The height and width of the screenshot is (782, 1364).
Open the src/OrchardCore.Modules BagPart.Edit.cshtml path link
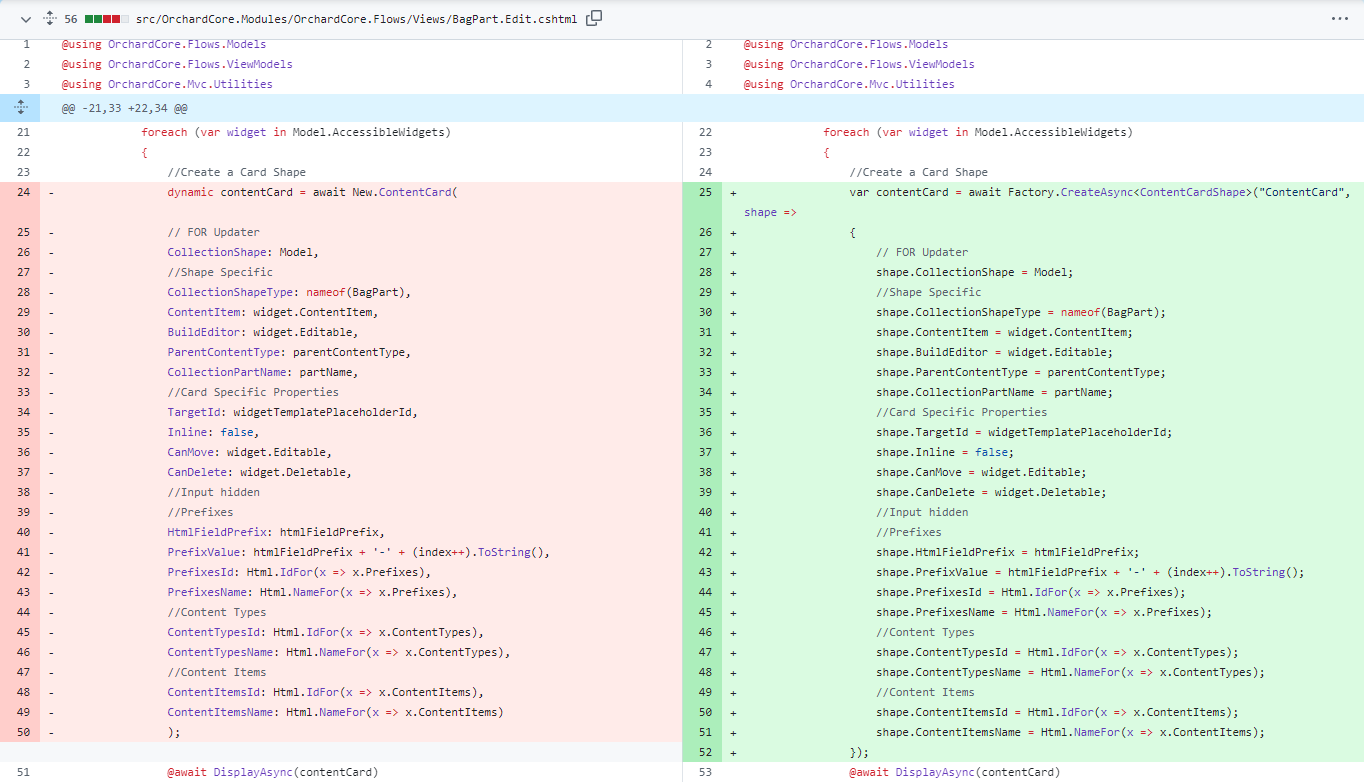tap(357, 19)
